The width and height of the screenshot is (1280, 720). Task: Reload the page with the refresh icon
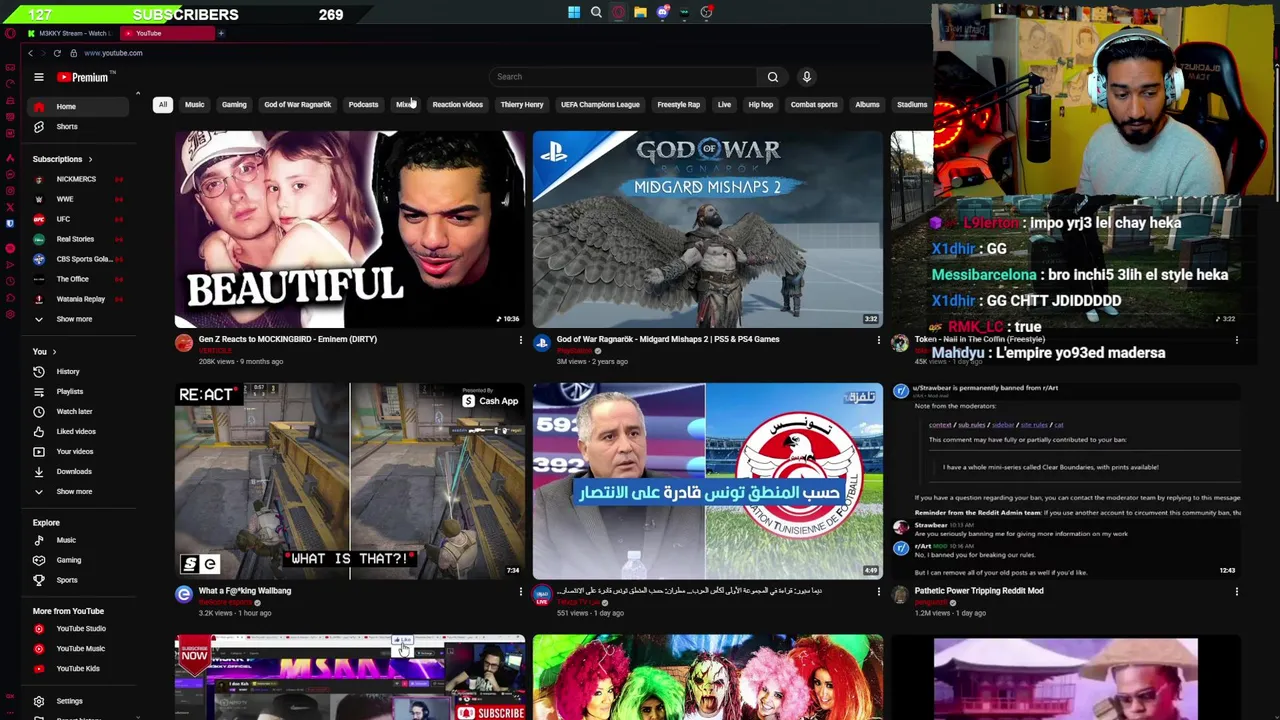click(x=57, y=53)
